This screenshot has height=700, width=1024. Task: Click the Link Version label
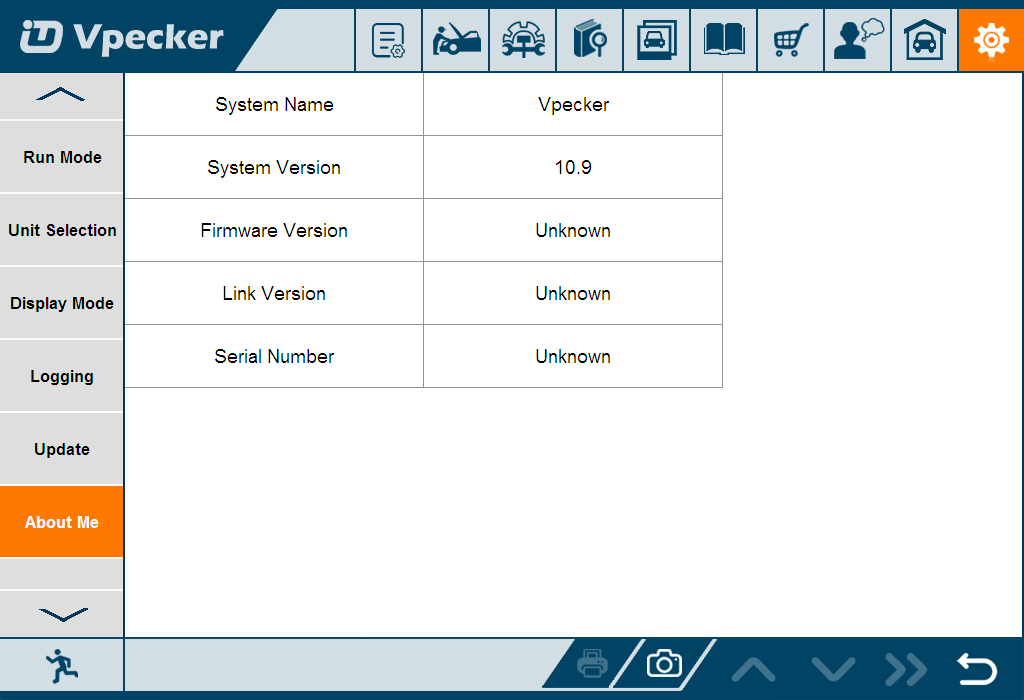274,294
